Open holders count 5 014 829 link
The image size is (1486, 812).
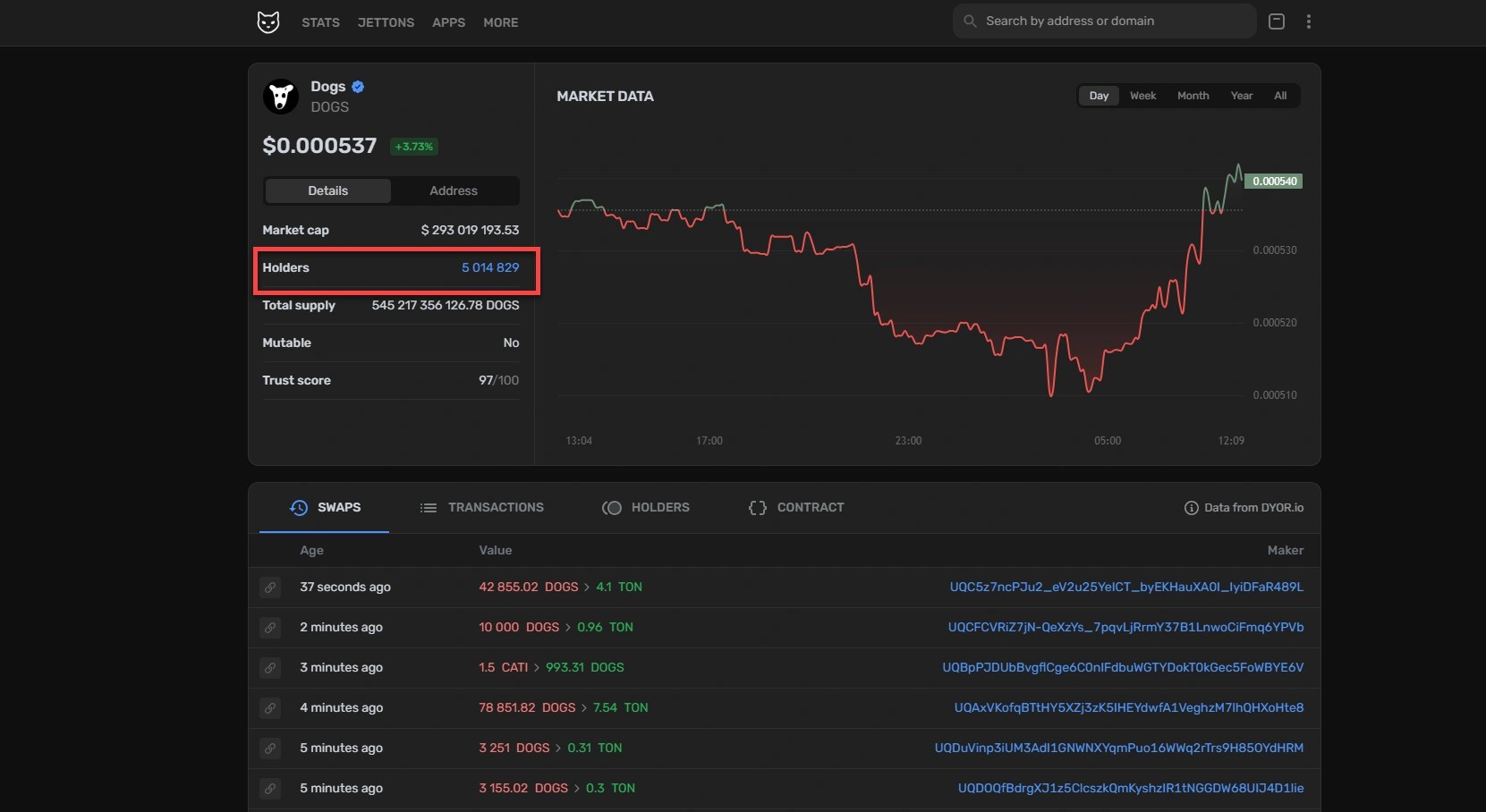pyautogui.click(x=490, y=267)
